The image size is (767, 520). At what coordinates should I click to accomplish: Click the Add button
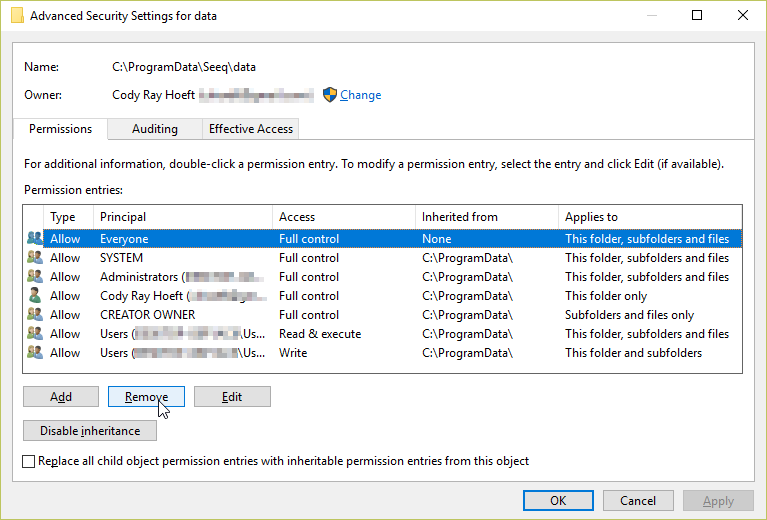[x=61, y=397]
